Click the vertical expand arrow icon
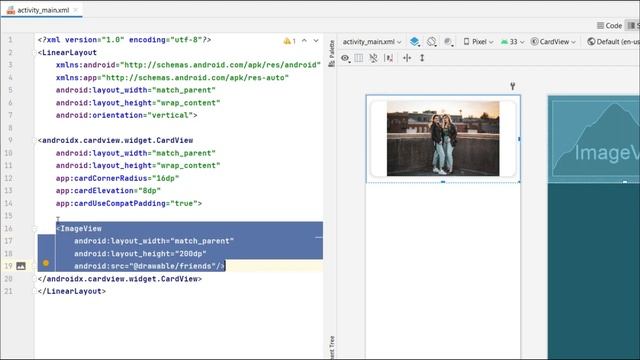This screenshot has height=360, width=640. (x=422, y=58)
